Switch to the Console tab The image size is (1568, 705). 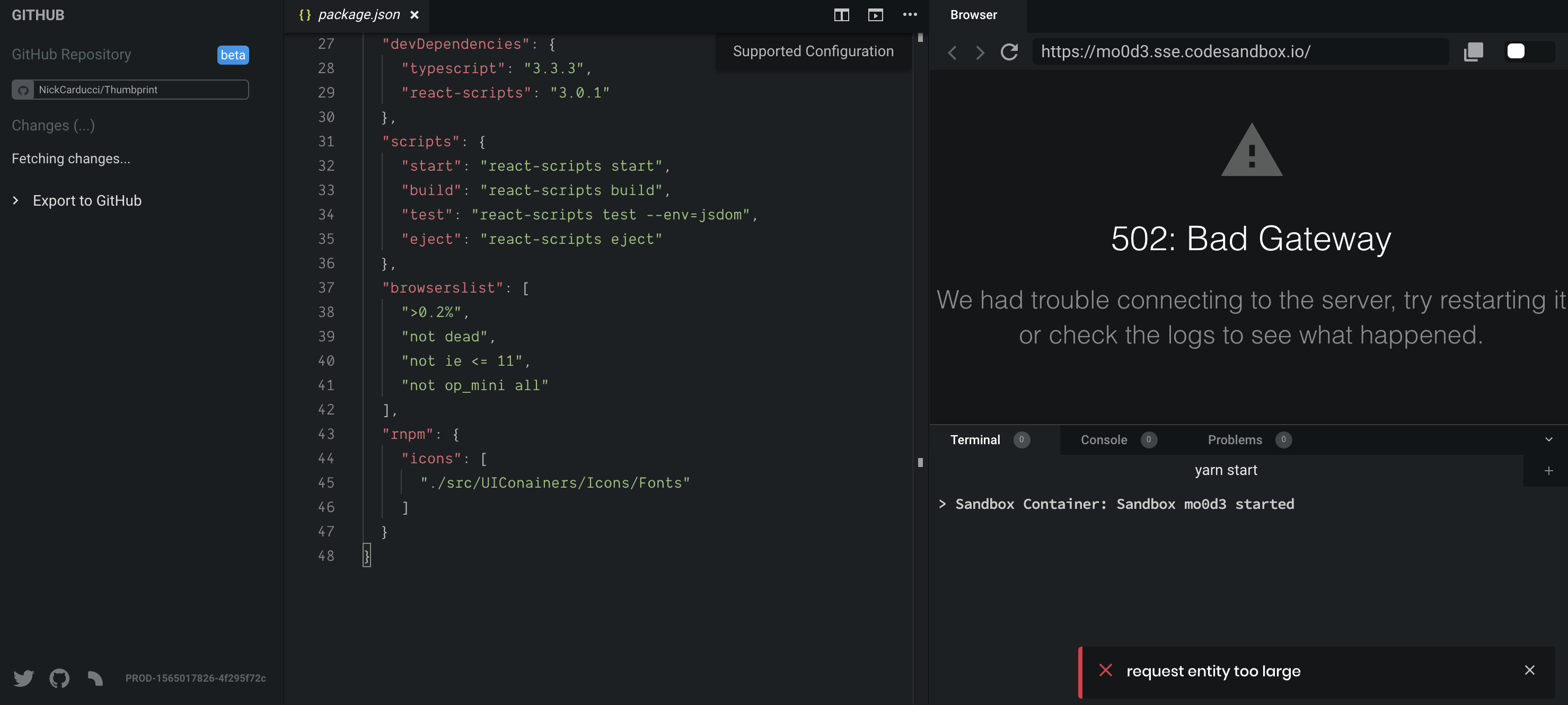click(x=1104, y=439)
